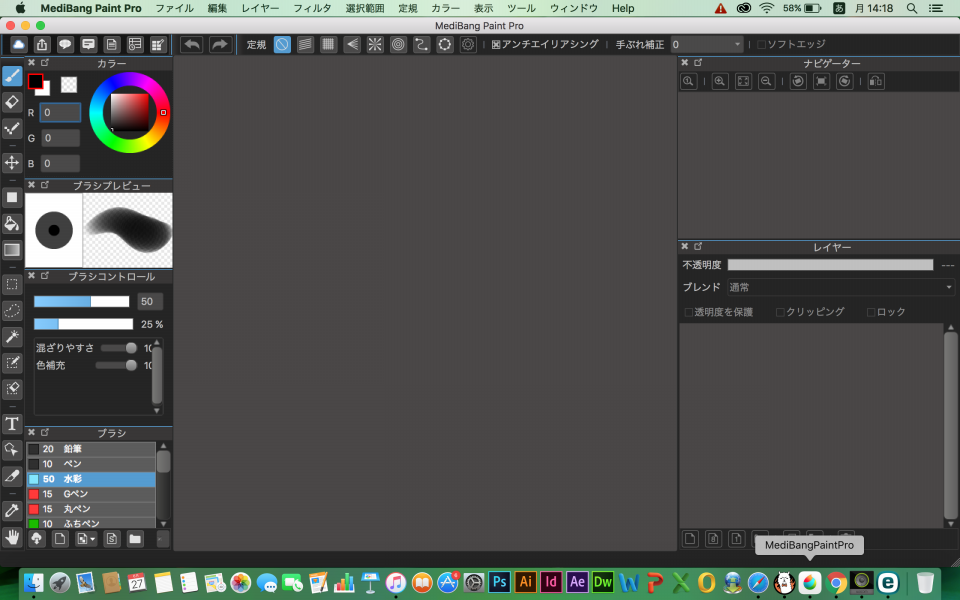Click the Spotlight search icon in menu bar
This screenshot has height=600, width=960.
pos(912,9)
